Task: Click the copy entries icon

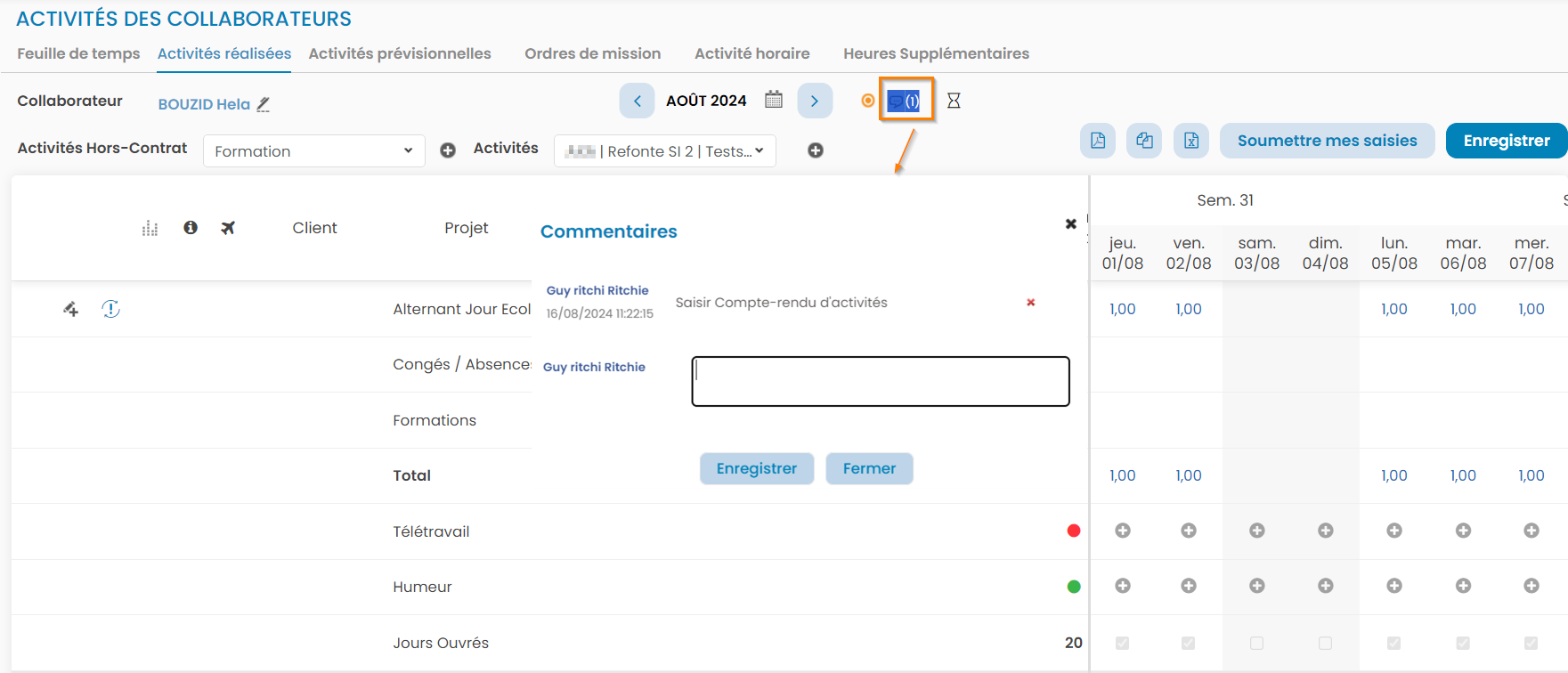Action: click(x=1144, y=141)
